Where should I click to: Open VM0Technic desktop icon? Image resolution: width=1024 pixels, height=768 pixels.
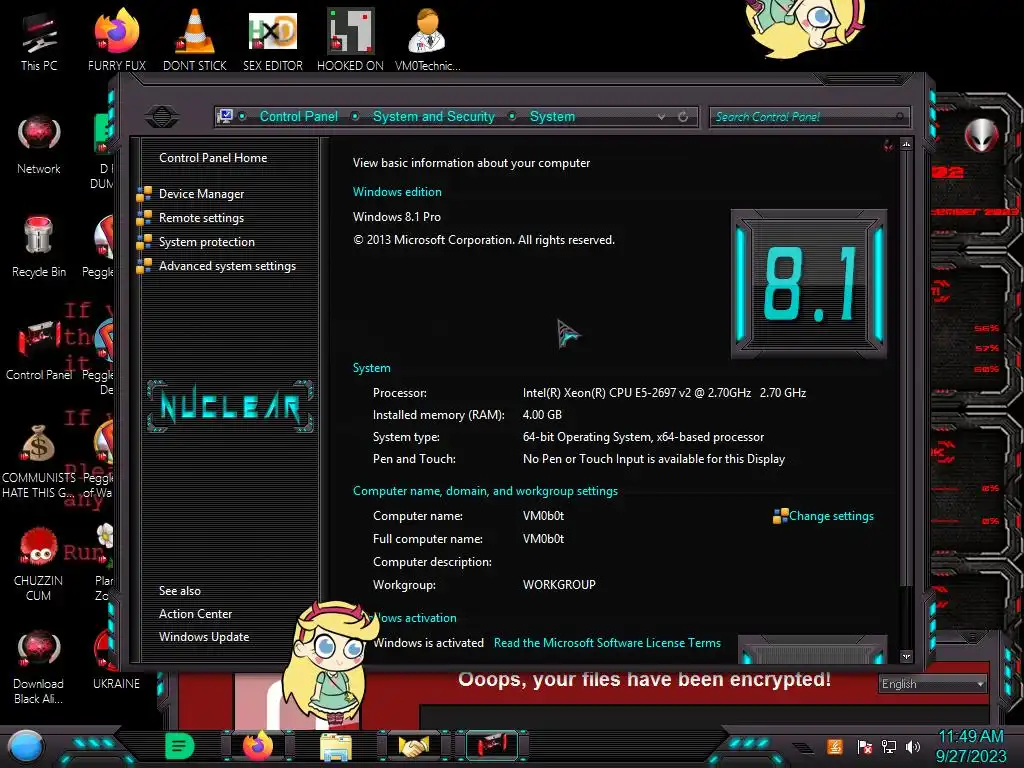click(428, 39)
